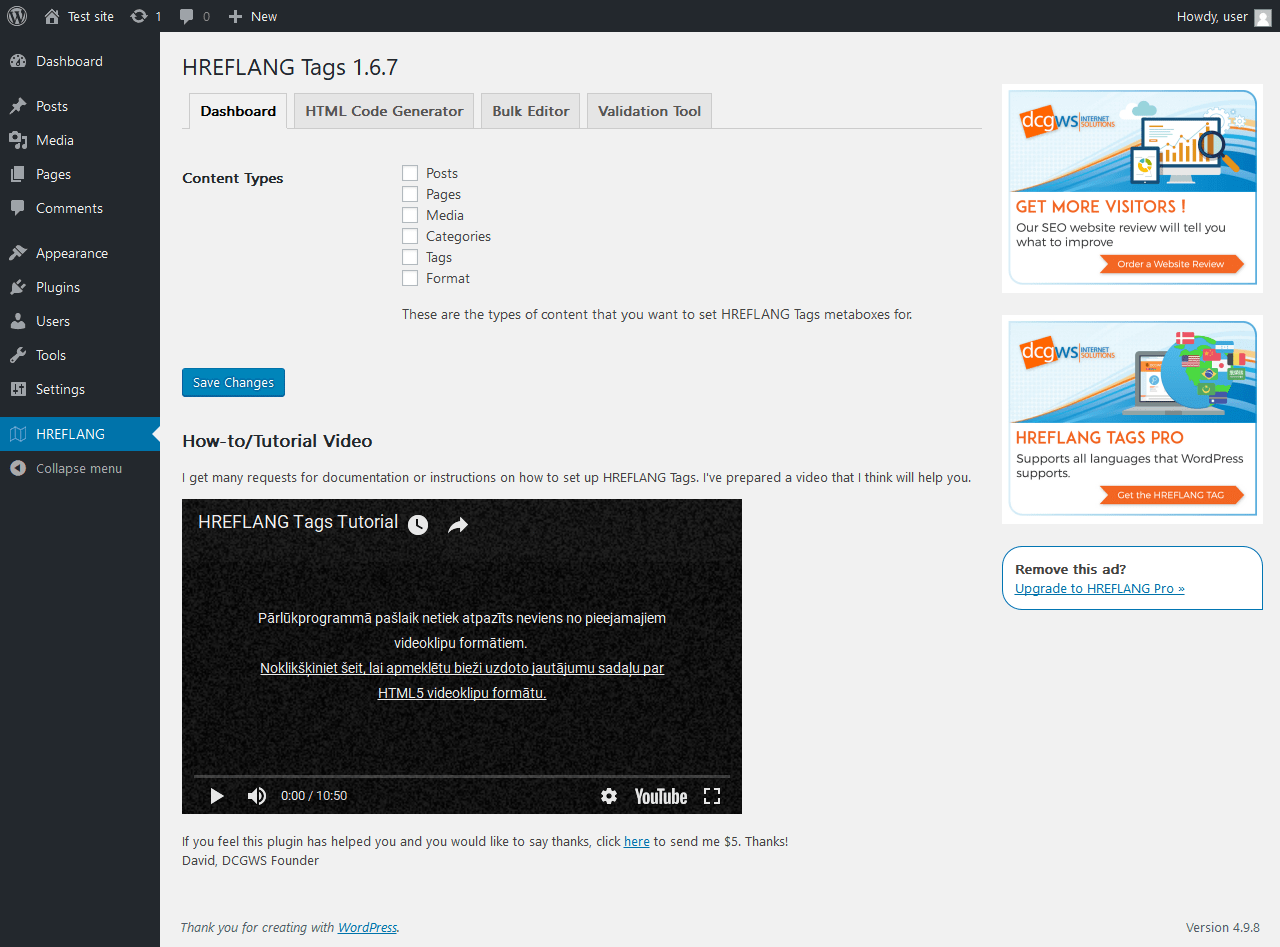Open Upgrade to HREFLANG Pro link
The height and width of the screenshot is (947, 1280).
pos(1100,588)
